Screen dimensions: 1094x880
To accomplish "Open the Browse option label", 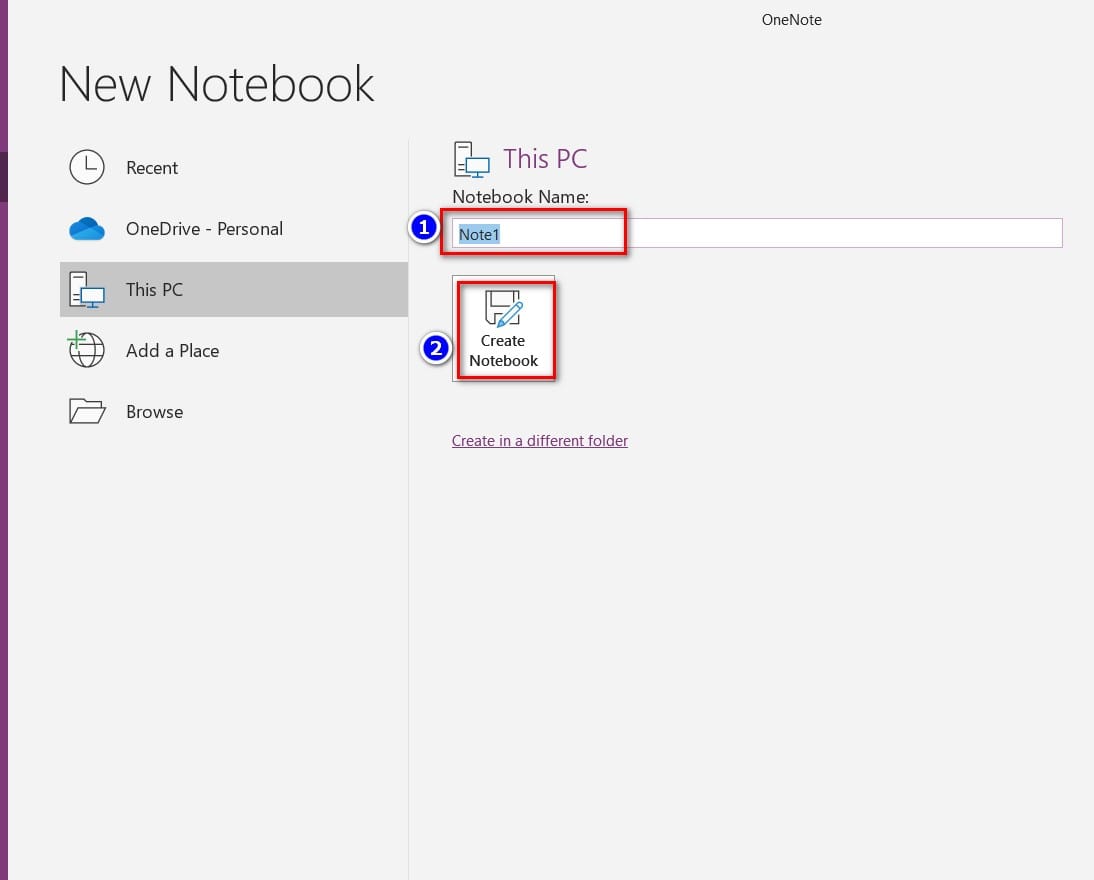I will [x=154, y=412].
